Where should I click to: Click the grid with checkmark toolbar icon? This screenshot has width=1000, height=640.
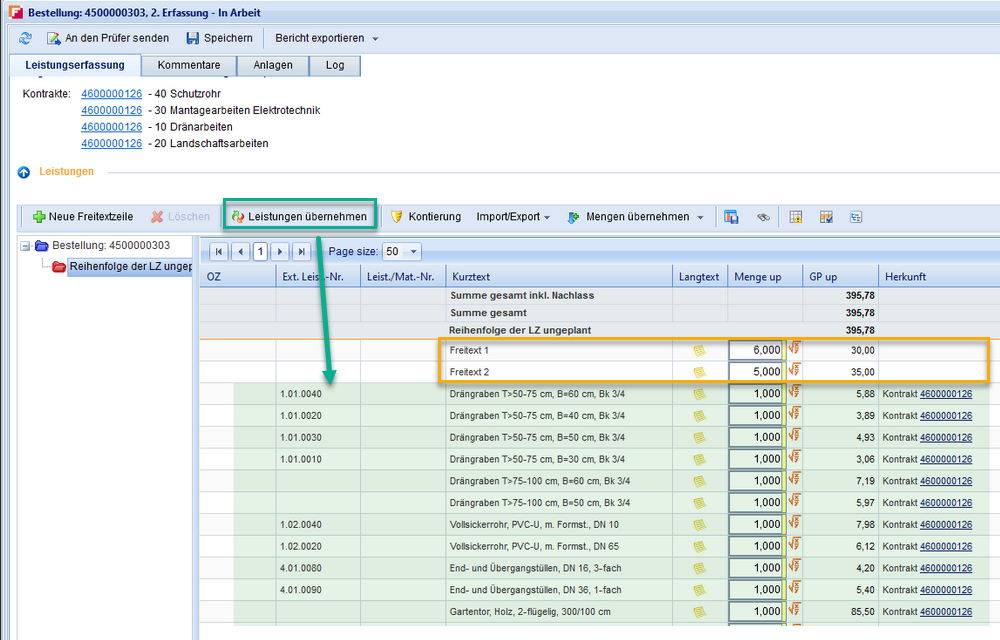(x=827, y=217)
